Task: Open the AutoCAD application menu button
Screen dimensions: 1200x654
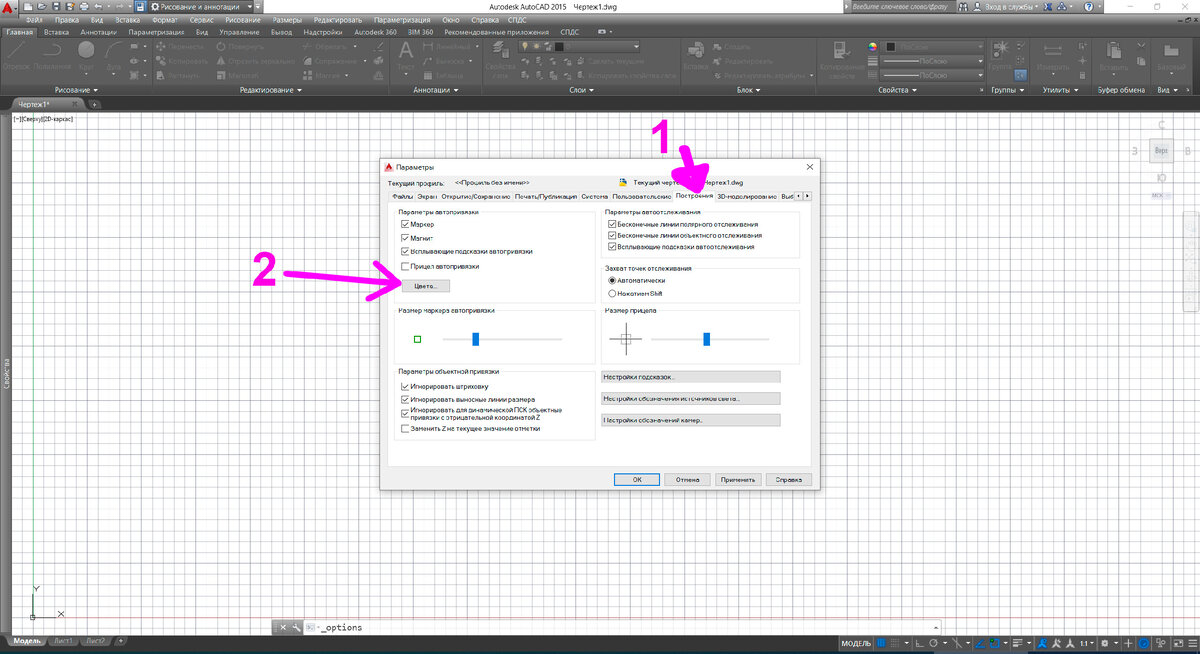Action: pos(10,7)
